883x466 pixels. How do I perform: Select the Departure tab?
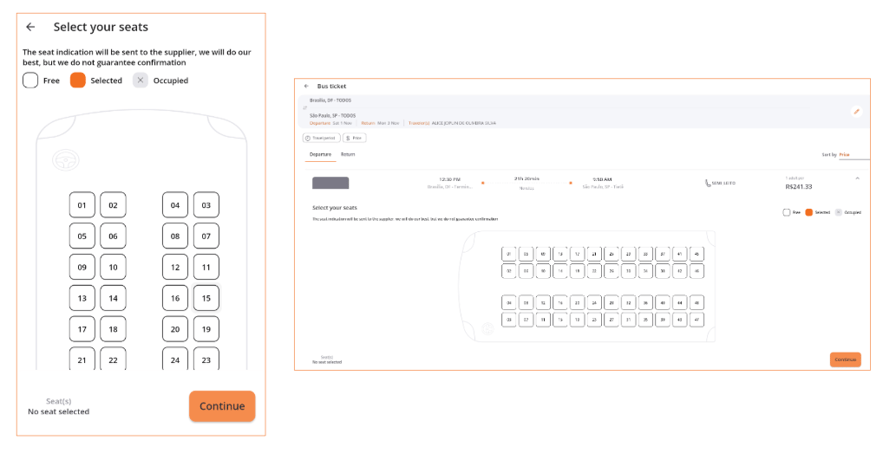pos(320,154)
